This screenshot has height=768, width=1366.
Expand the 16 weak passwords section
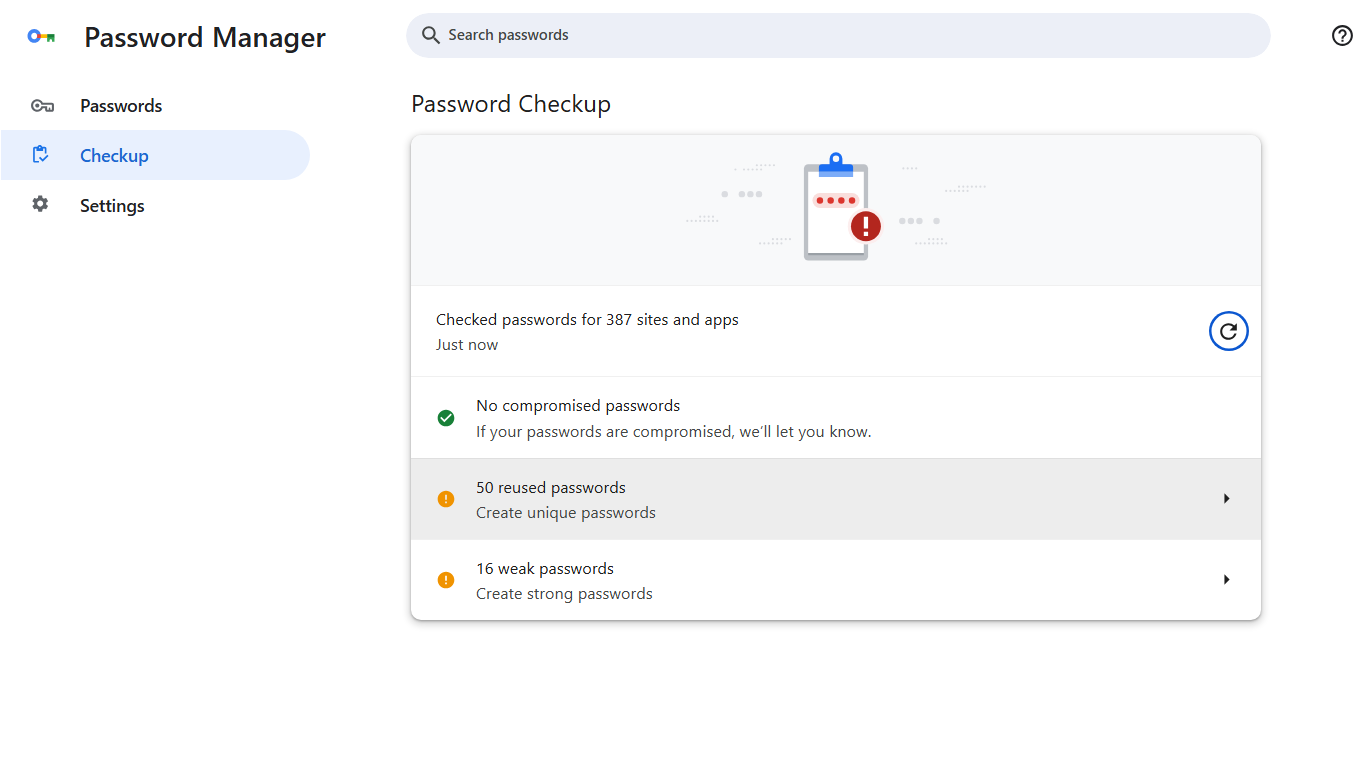(836, 579)
